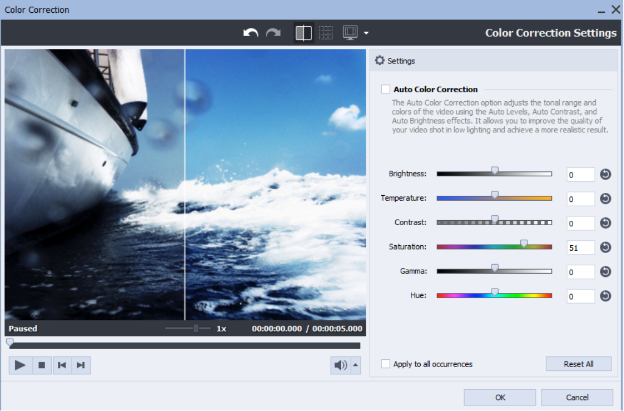624x411 pixels.
Task: Reset Brightness with its reset icon
Action: pos(605,174)
